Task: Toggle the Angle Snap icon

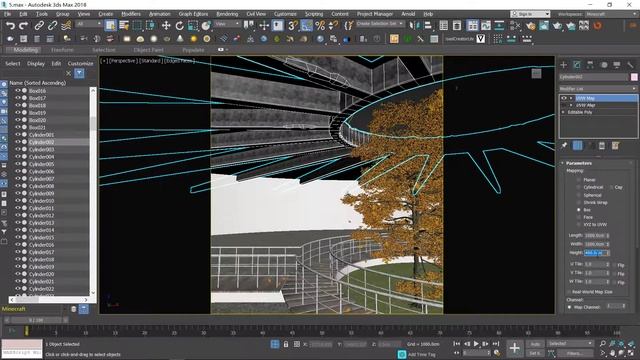Action: [x=307, y=26]
